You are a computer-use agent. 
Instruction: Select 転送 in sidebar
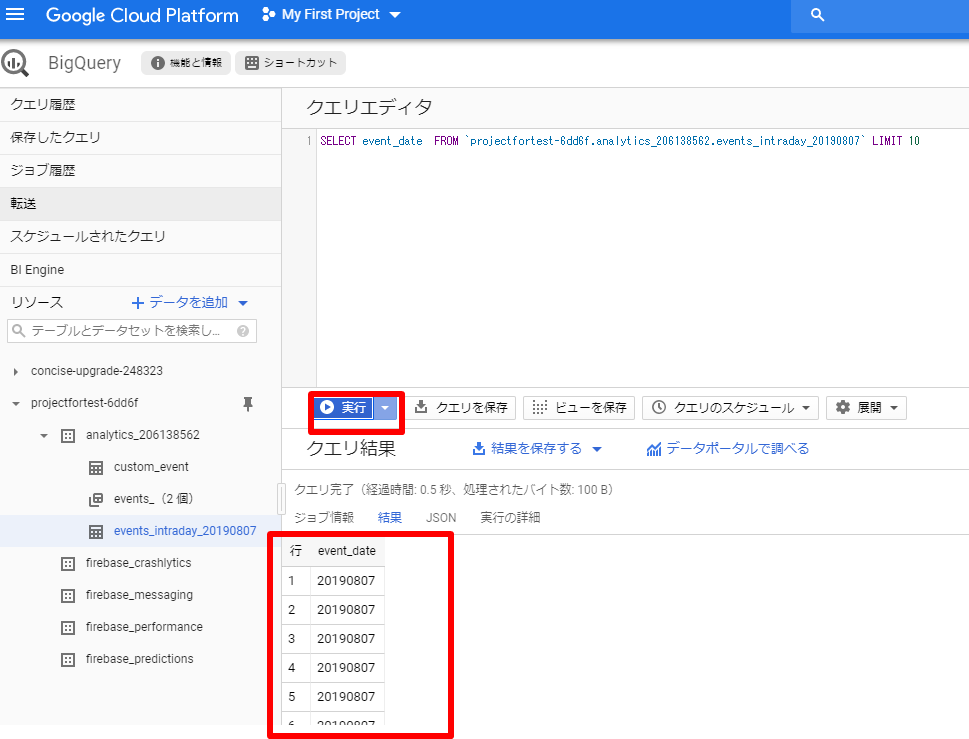click(140, 203)
